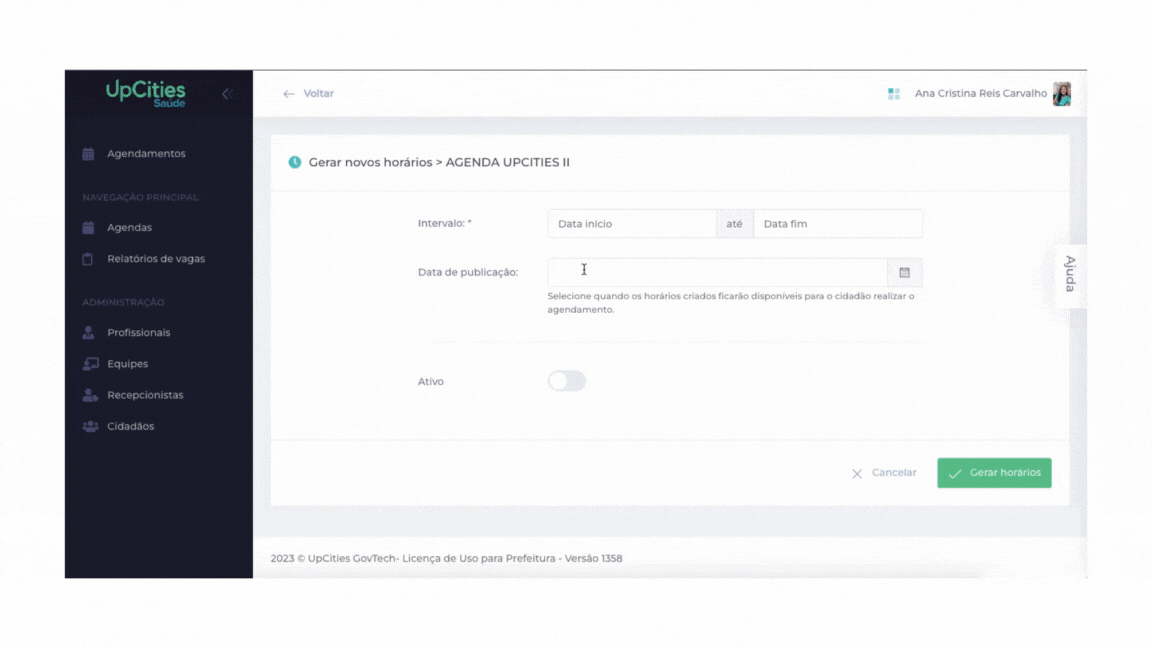Click the back arrow icon
This screenshot has height=648, width=1152.
[x=289, y=94]
